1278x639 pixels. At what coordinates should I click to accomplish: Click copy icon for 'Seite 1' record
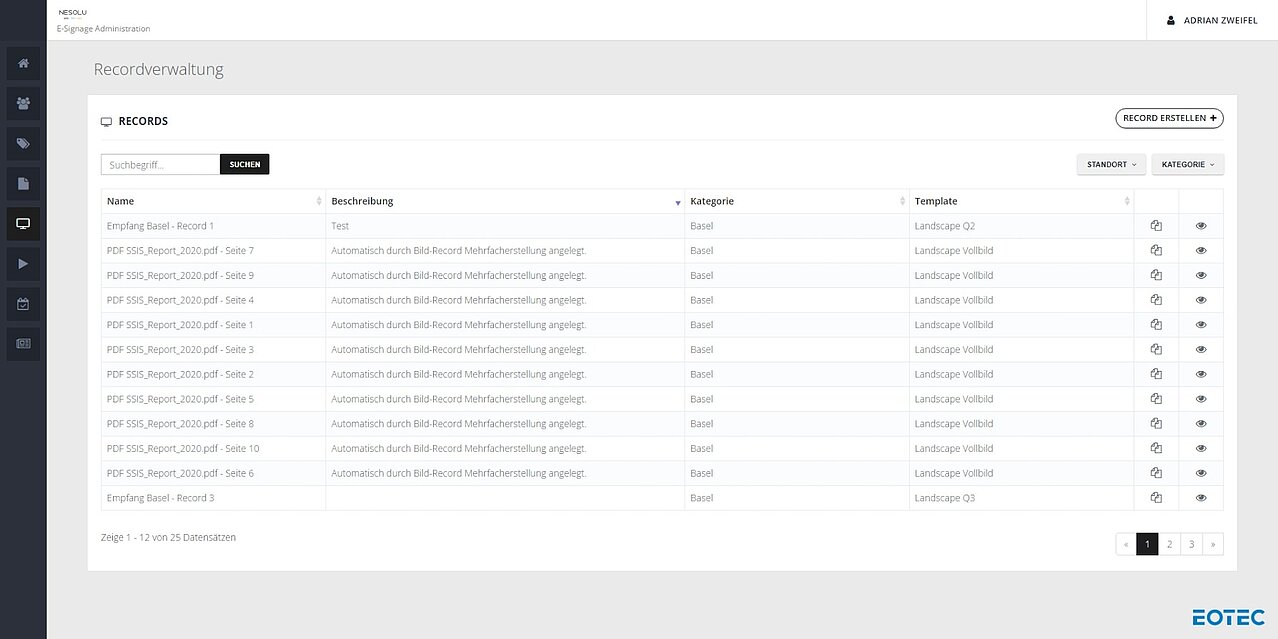1156,325
